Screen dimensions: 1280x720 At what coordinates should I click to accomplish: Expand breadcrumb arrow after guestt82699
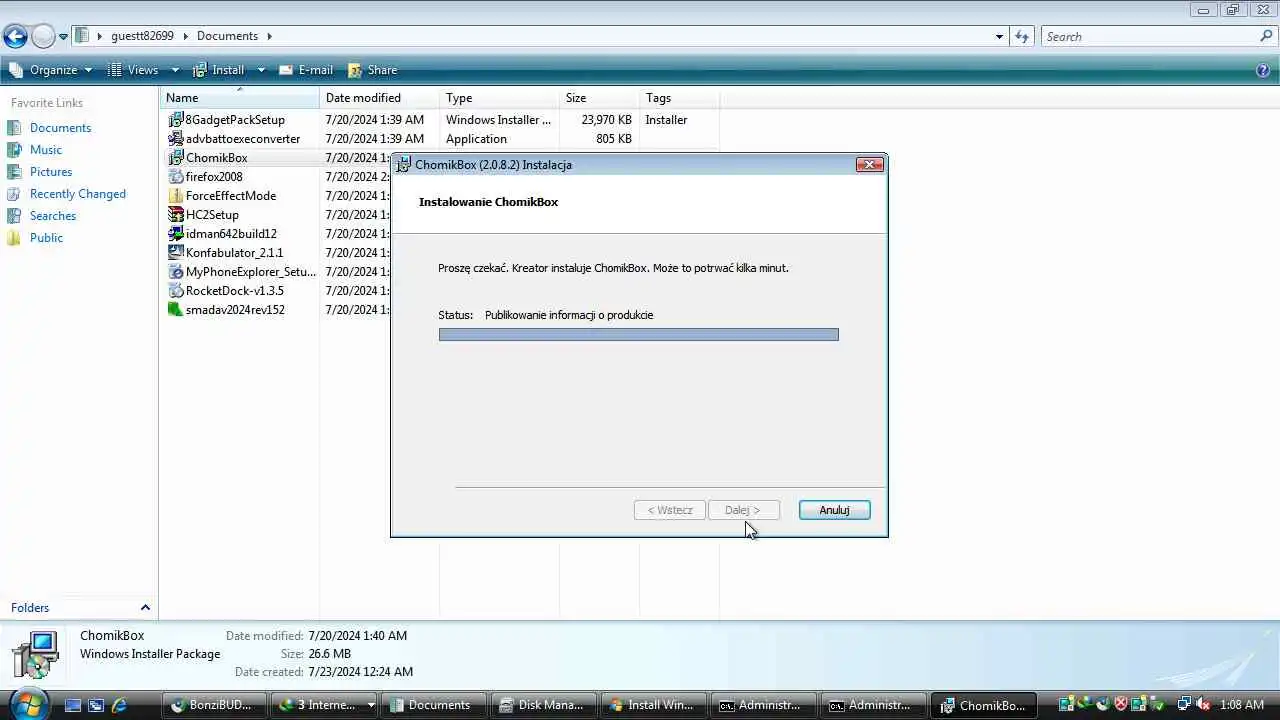[185, 36]
